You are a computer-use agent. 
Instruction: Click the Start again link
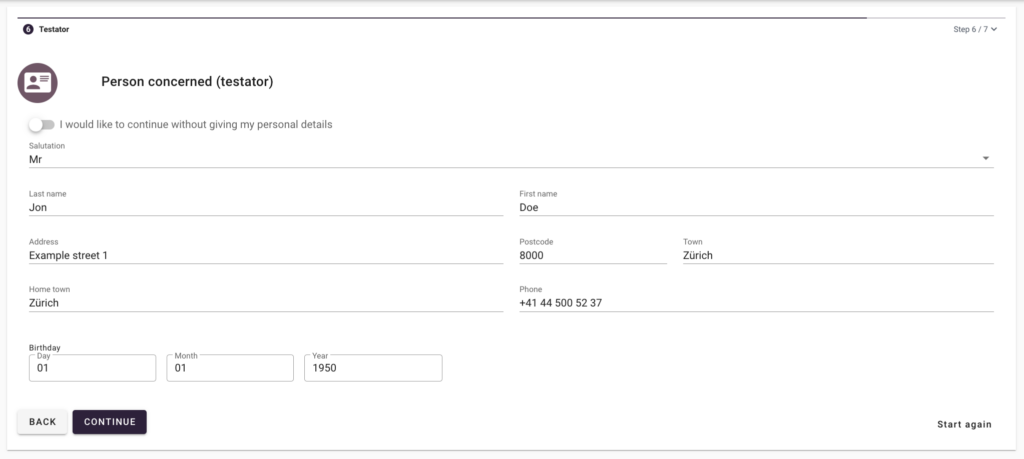tap(964, 424)
